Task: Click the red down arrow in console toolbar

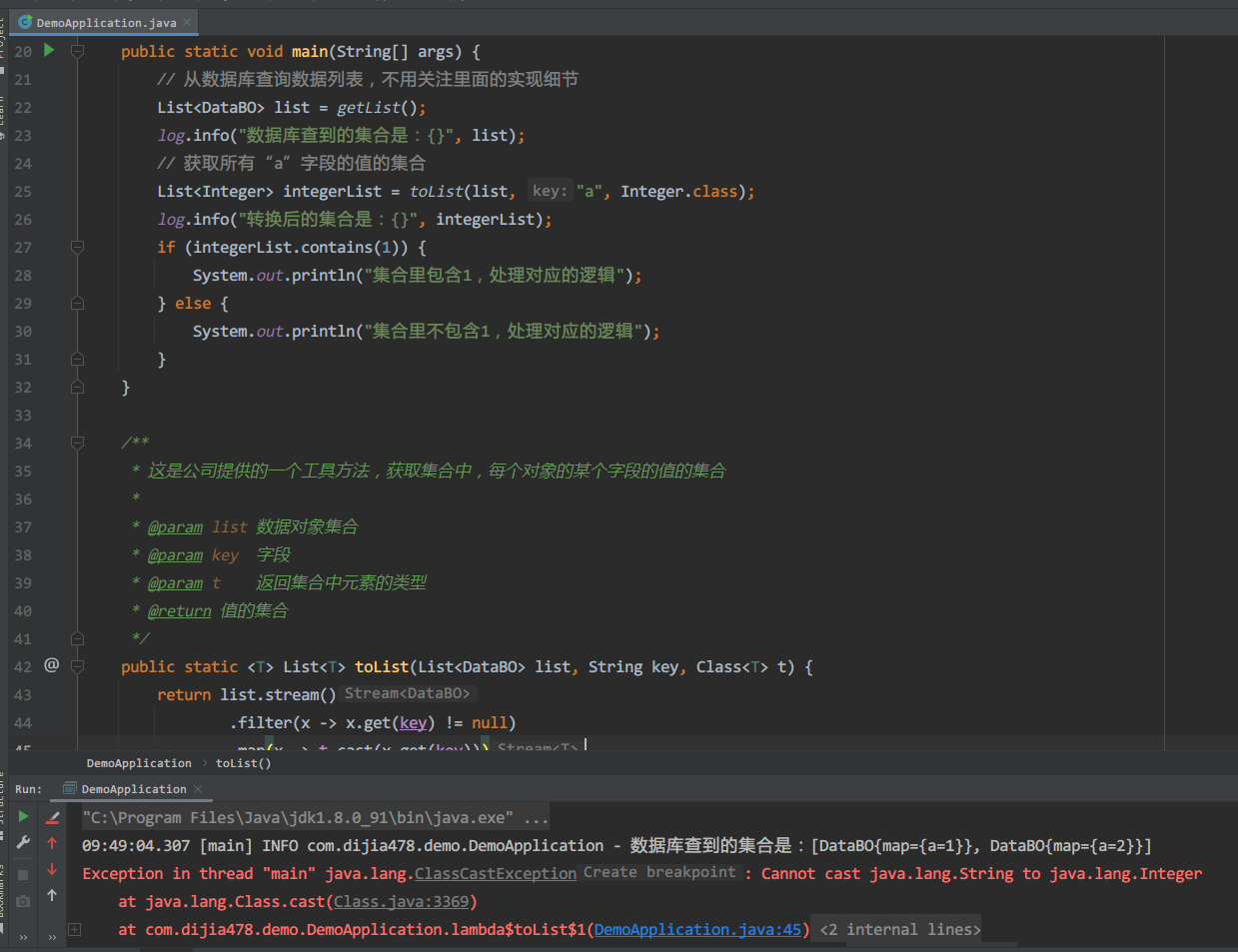Action: click(52, 869)
